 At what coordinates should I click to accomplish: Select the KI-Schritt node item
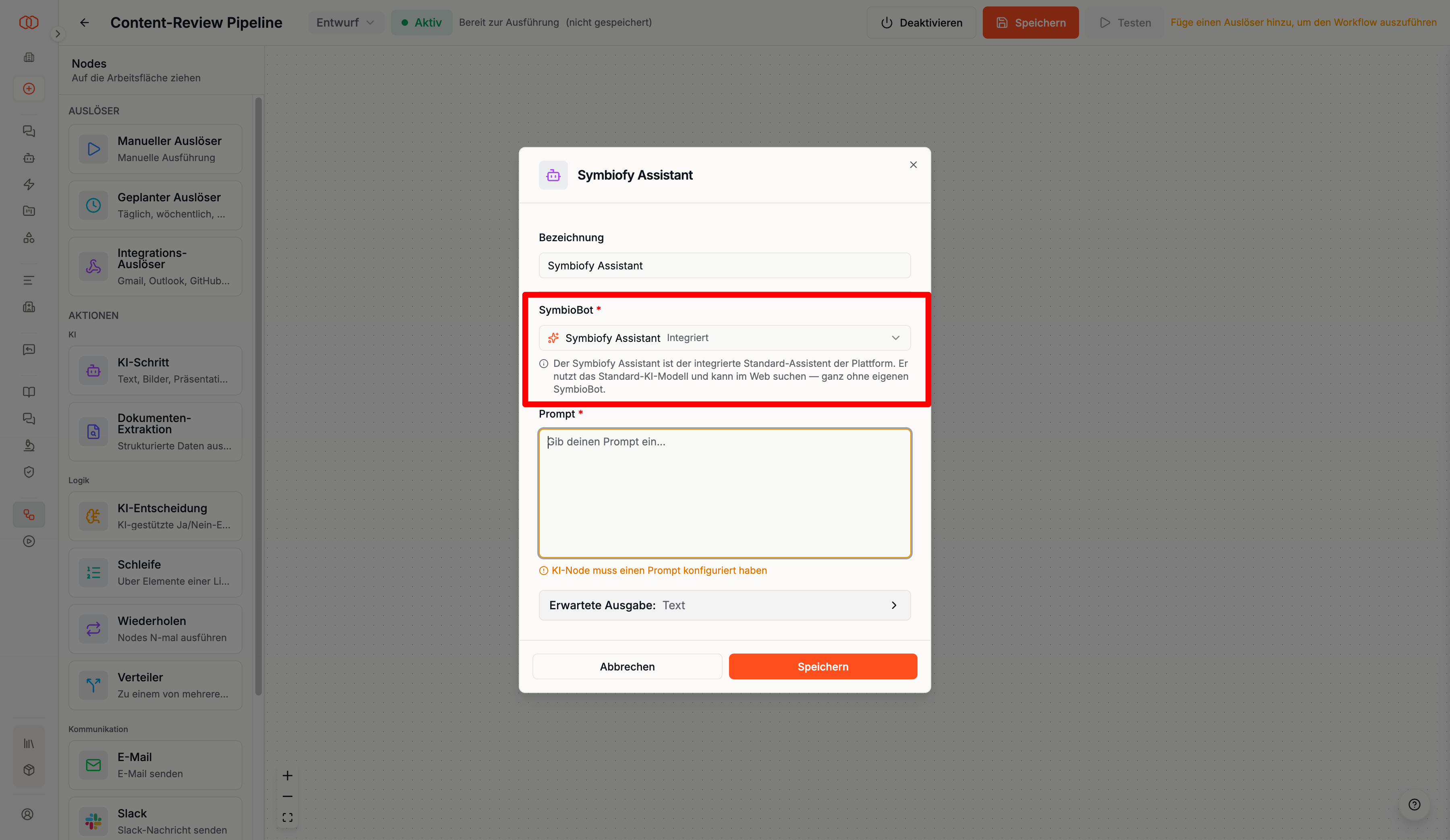pyautogui.click(x=155, y=370)
